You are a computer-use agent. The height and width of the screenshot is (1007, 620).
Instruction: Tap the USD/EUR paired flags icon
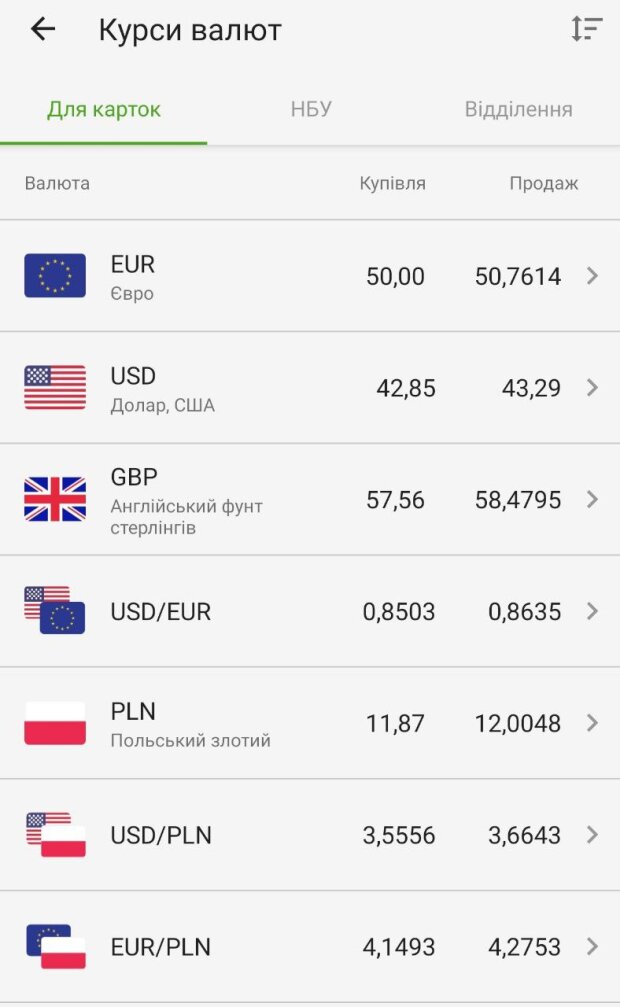pos(55,610)
